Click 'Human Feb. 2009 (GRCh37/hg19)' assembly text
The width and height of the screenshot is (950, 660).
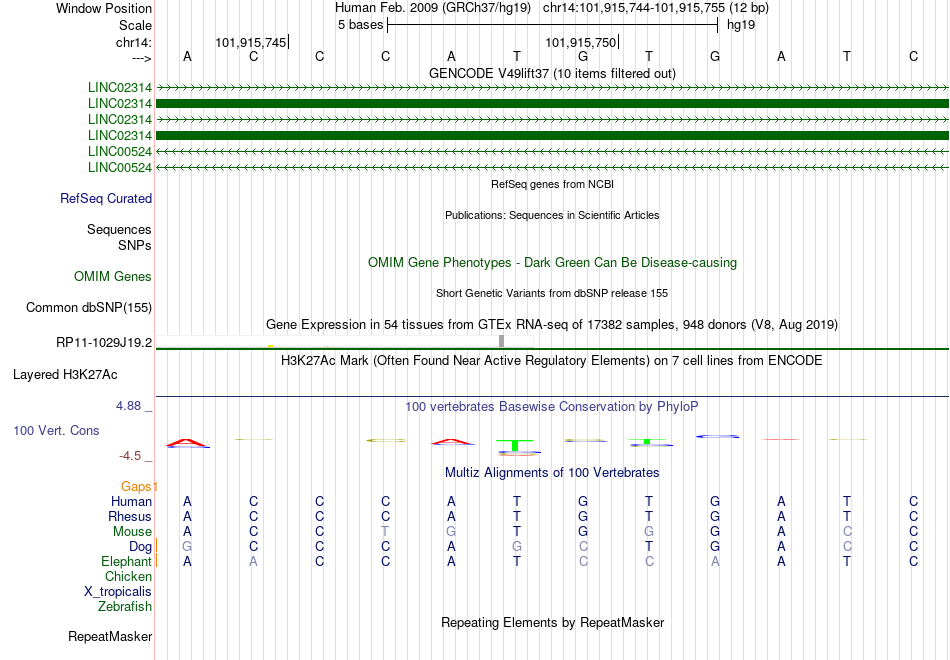433,8
